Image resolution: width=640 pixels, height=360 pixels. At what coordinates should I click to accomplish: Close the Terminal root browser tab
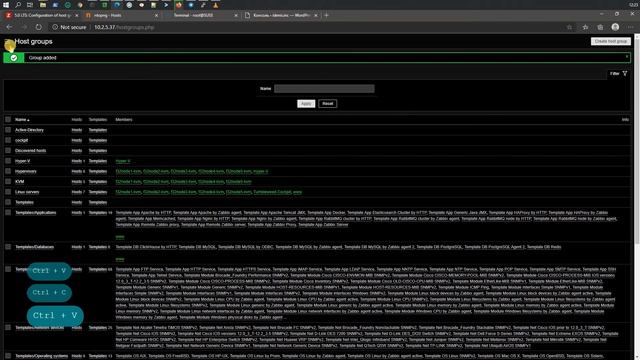coord(236,15)
